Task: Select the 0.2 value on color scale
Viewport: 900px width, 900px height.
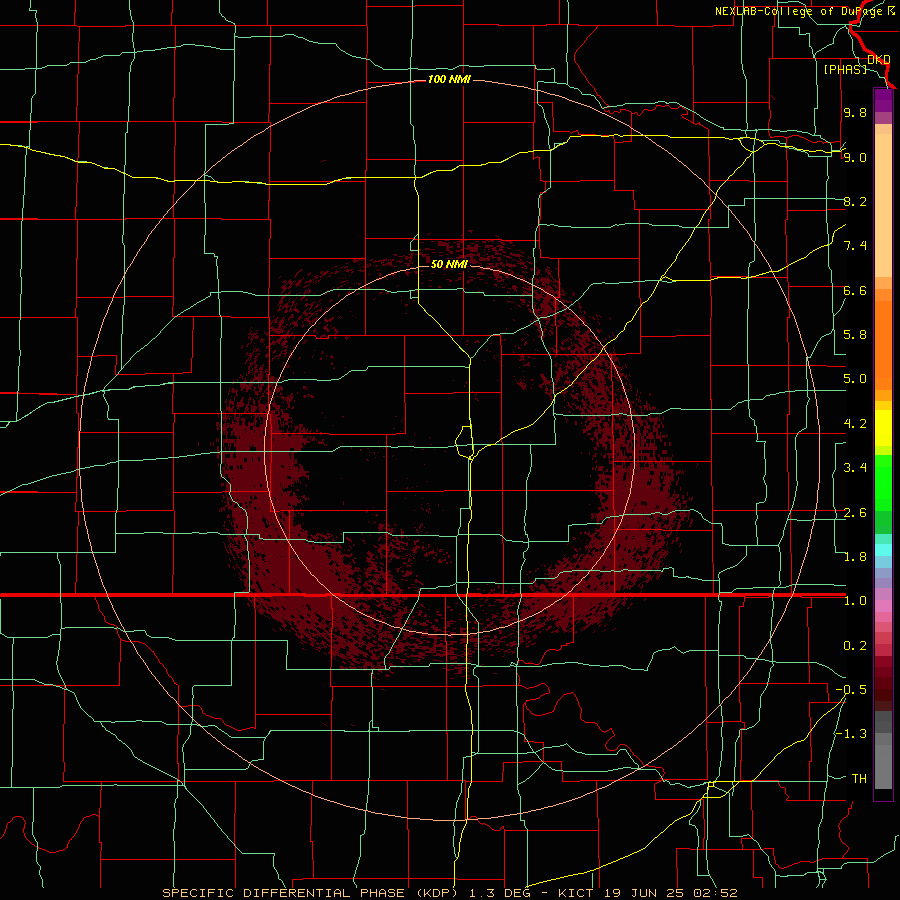Action: point(855,646)
